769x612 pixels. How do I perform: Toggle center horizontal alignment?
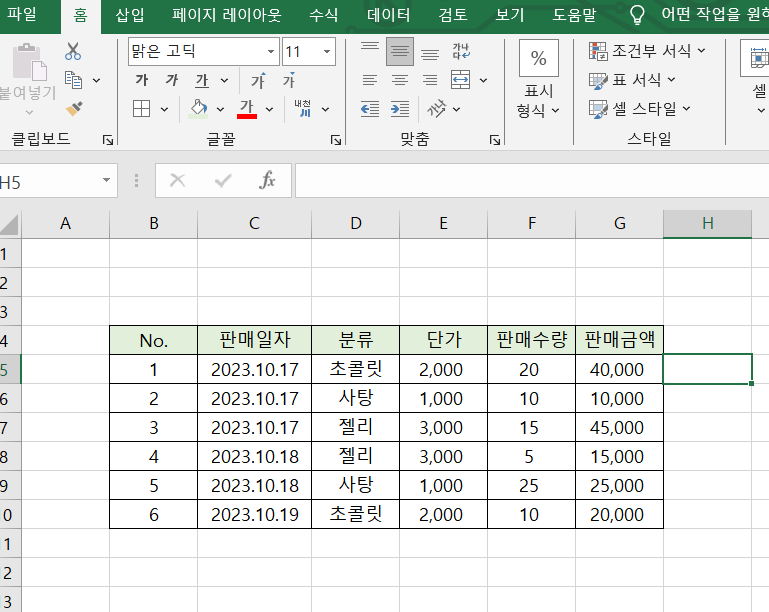400,80
